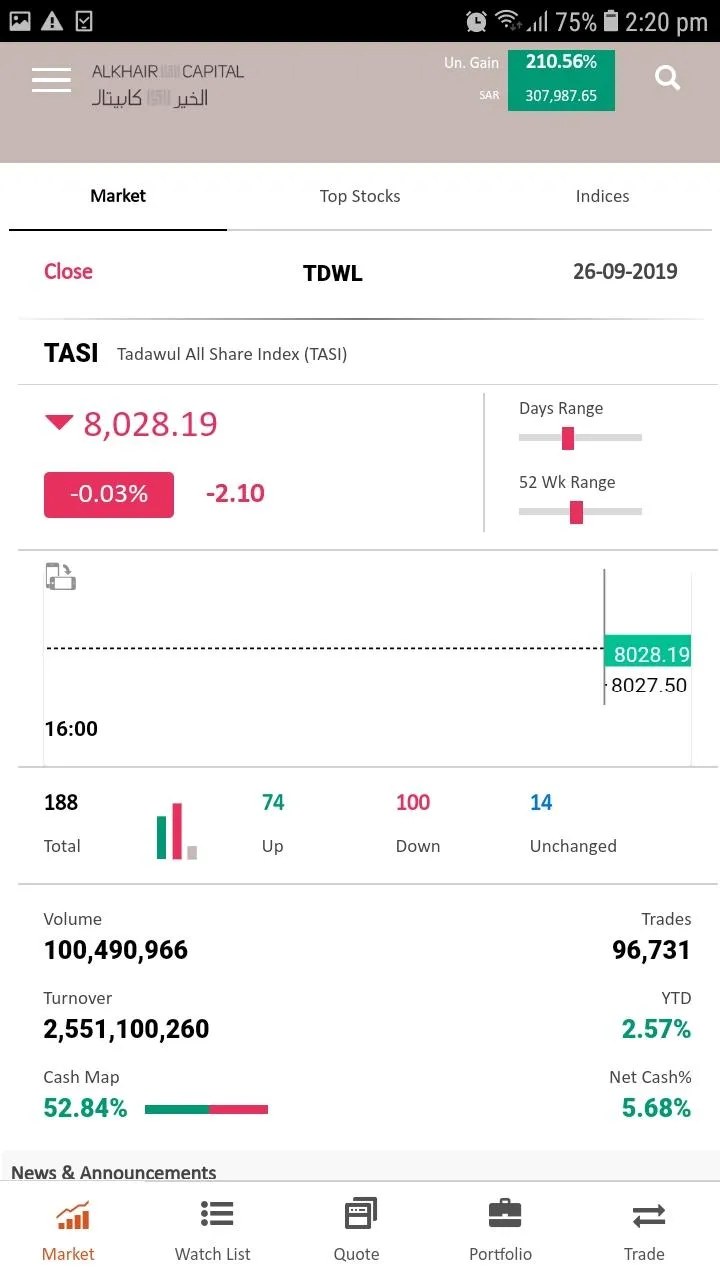Screen dimensions: 720x1280
Task: Open the News & Announcements section
Action: pos(114,1172)
